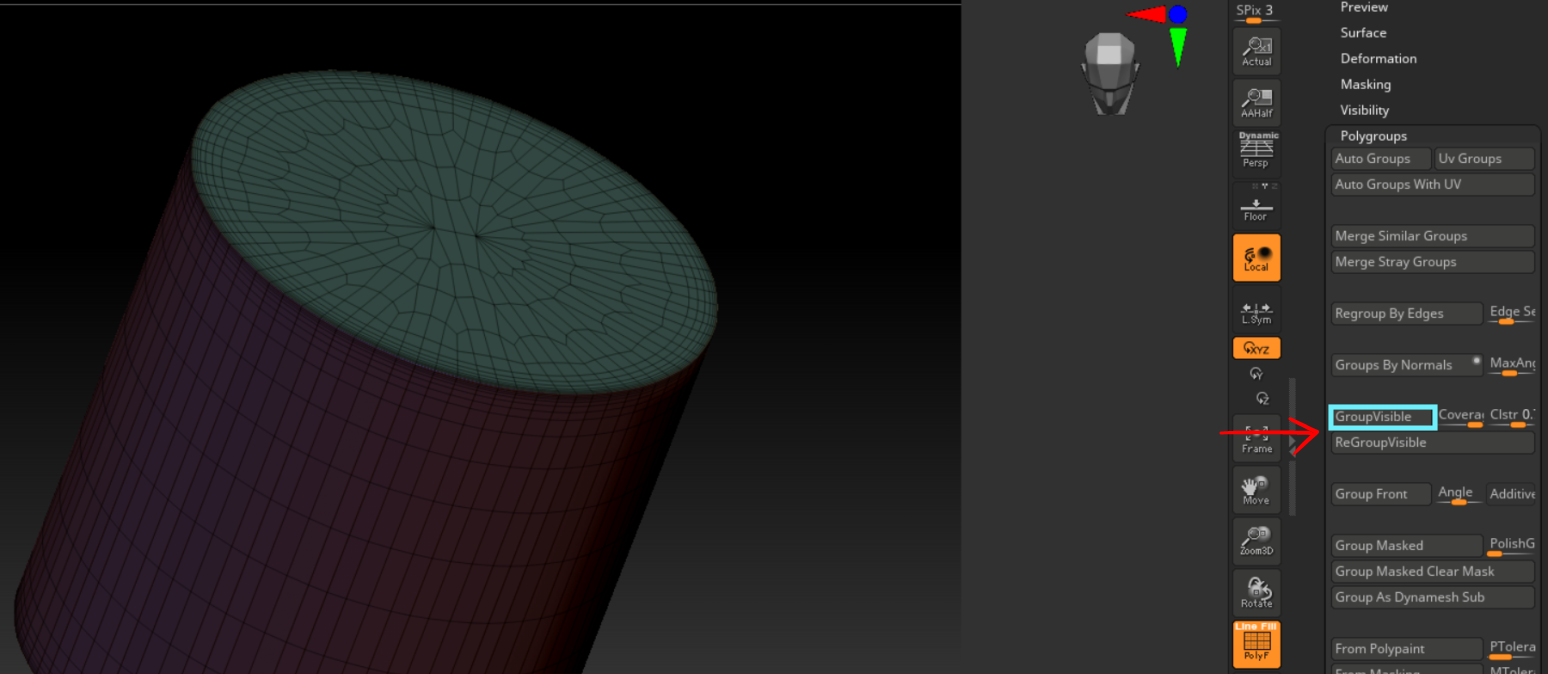Click the Group Masked button

[1407, 546]
